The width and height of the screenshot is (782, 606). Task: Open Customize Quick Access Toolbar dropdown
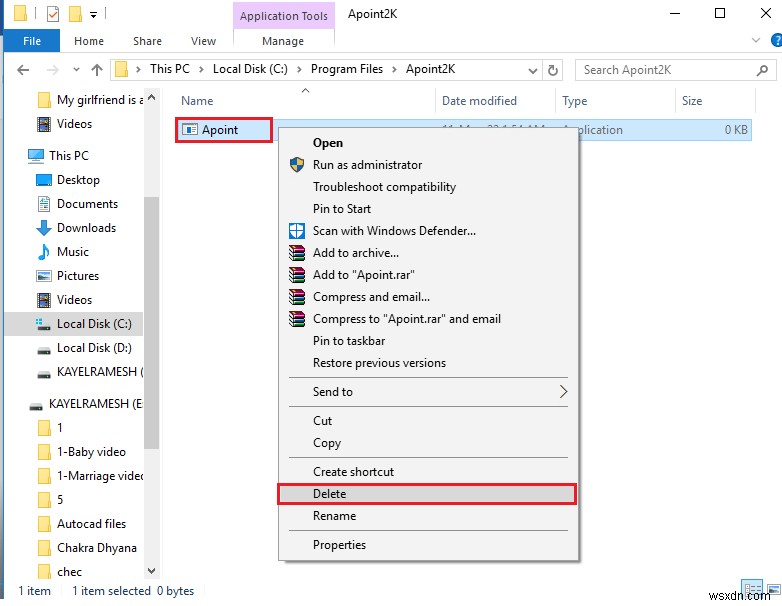pyautogui.click(x=93, y=15)
